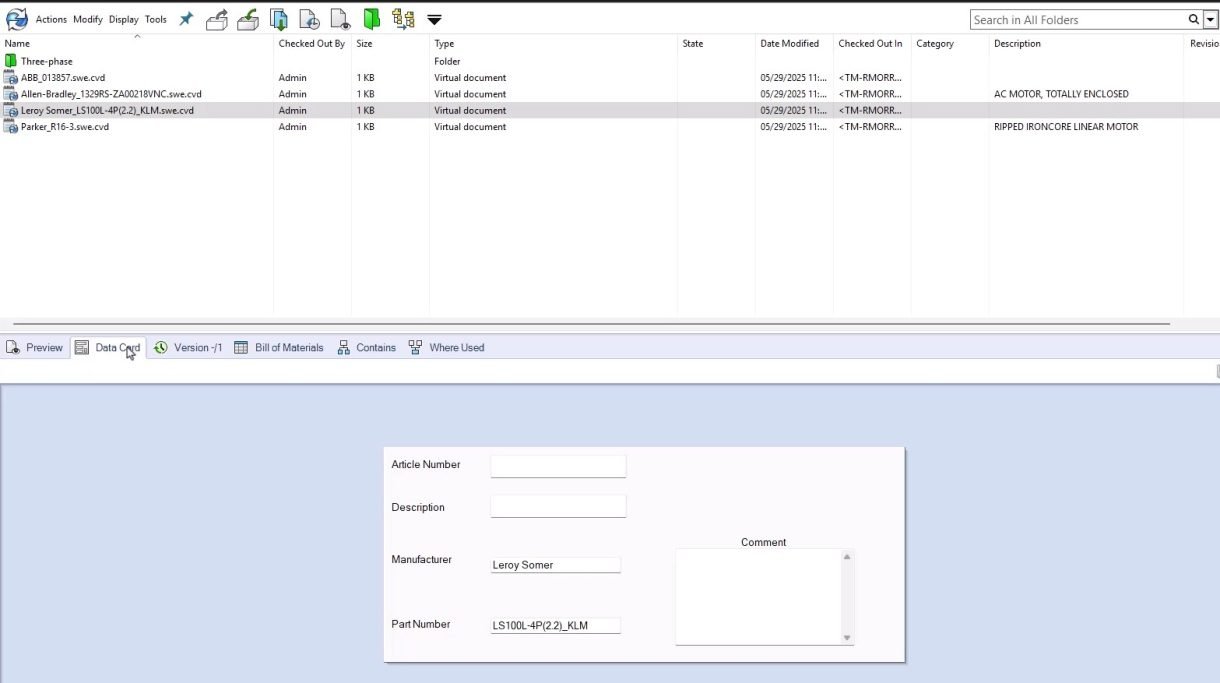Image resolution: width=1220 pixels, height=683 pixels.
Task: Click the Get Version clock-document icon
Action: (310, 19)
